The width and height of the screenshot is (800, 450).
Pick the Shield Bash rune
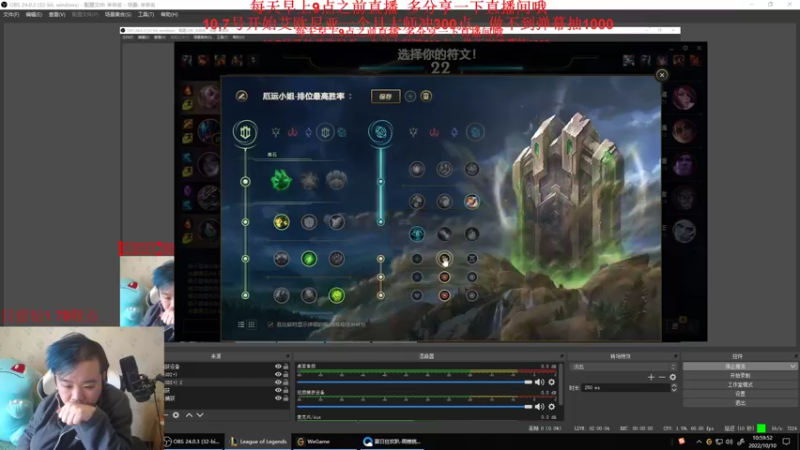(336, 222)
